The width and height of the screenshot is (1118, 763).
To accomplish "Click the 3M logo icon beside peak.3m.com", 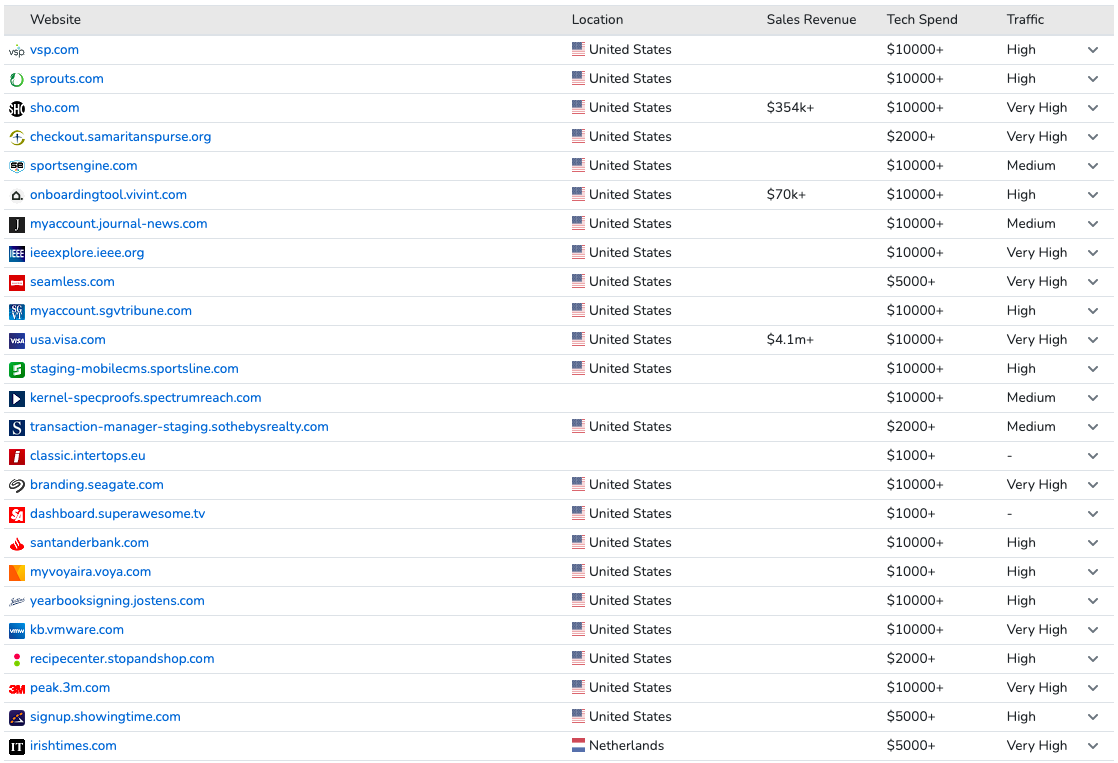I will pyautogui.click(x=17, y=688).
